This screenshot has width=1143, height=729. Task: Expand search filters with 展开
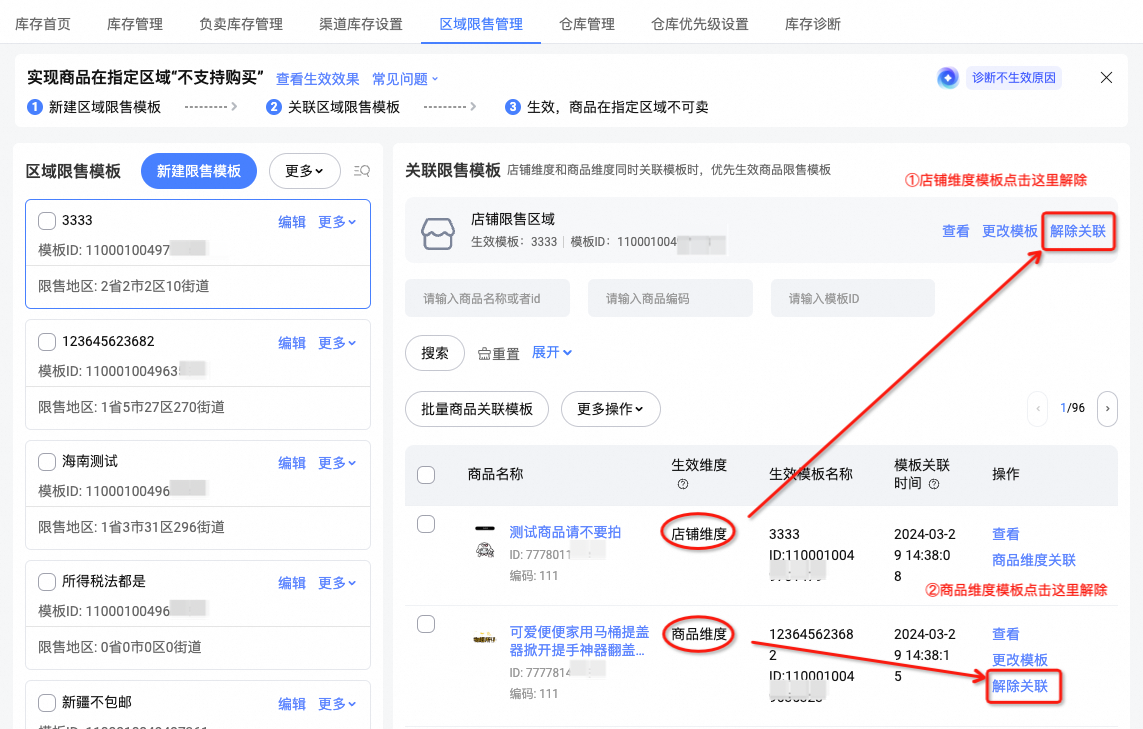coord(552,352)
